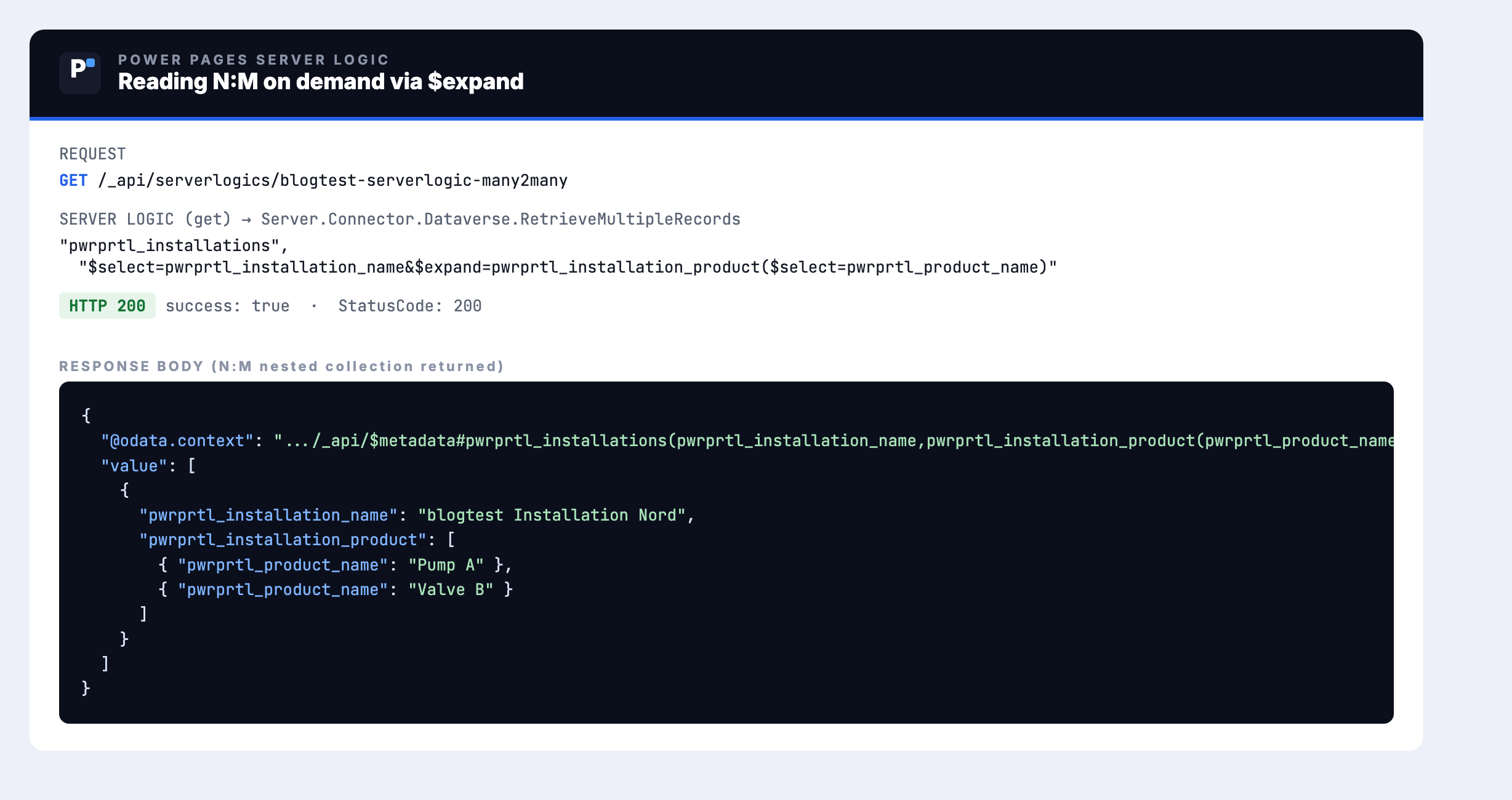Click the blue GET method keyword
1512x800 pixels.
pos(73,180)
